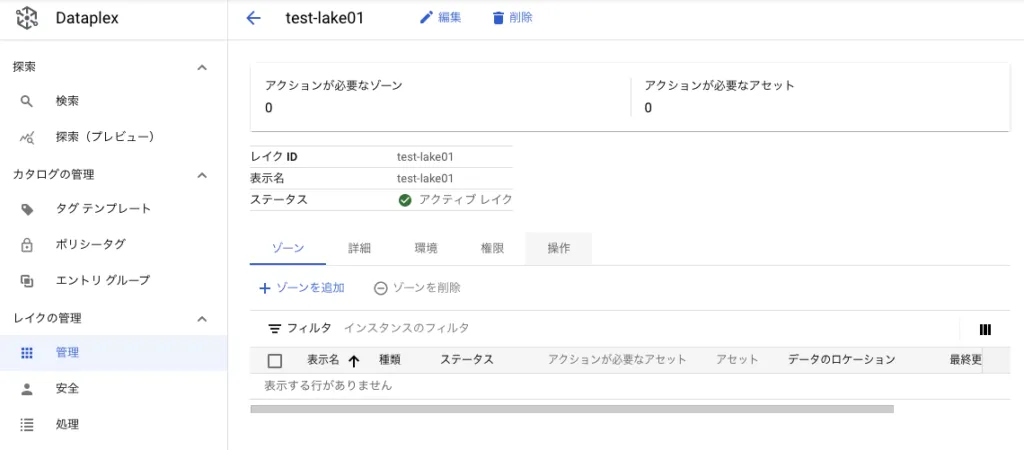Click the lock icon beside ポリシータグ
This screenshot has width=1024, height=450.
[26, 245]
